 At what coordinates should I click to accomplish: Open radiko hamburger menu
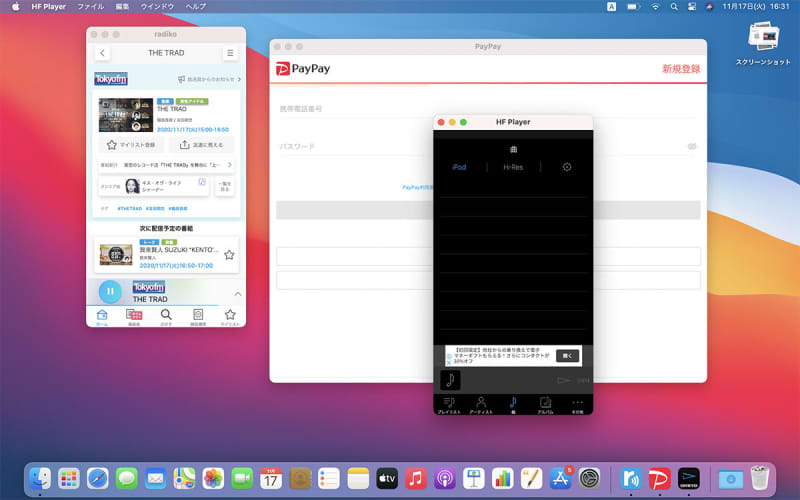point(230,53)
